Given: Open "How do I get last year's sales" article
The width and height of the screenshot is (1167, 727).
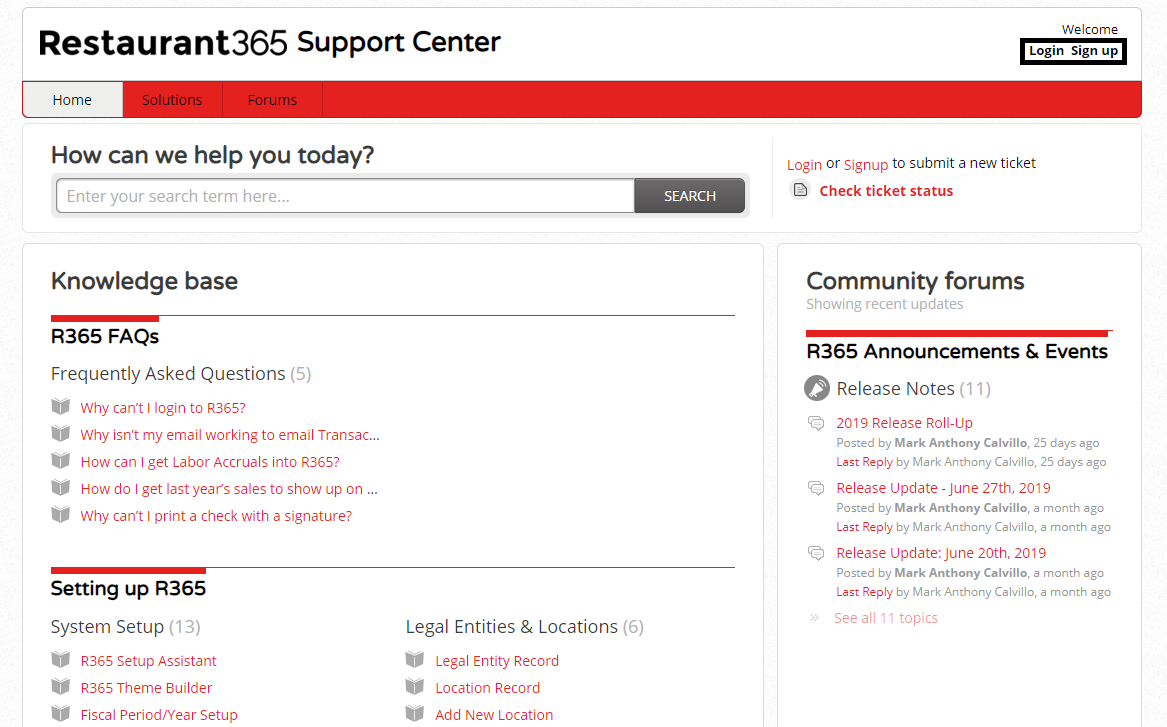Looking at the screenshot, I should (229, 489).
